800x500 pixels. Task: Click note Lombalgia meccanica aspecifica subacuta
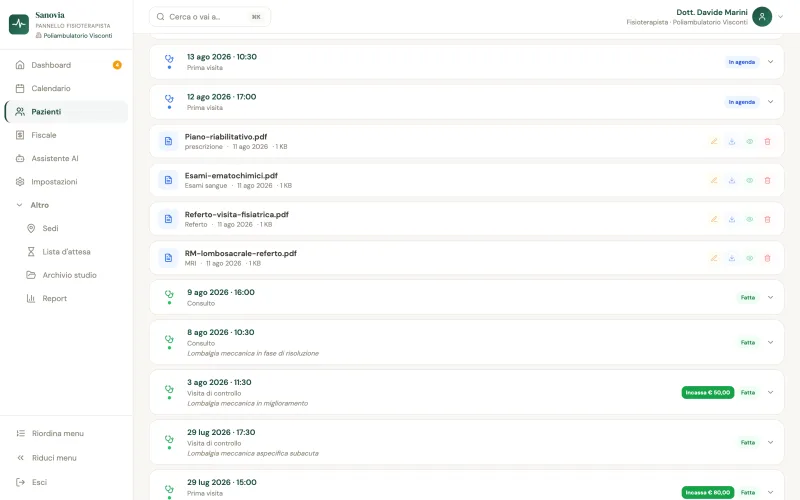point(253,453)
